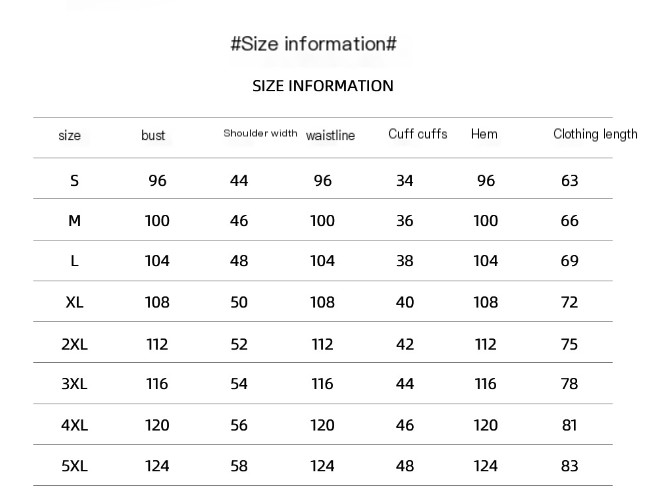
Task: Click the "Clothing length" column header
Action: (x=595, y=134)
